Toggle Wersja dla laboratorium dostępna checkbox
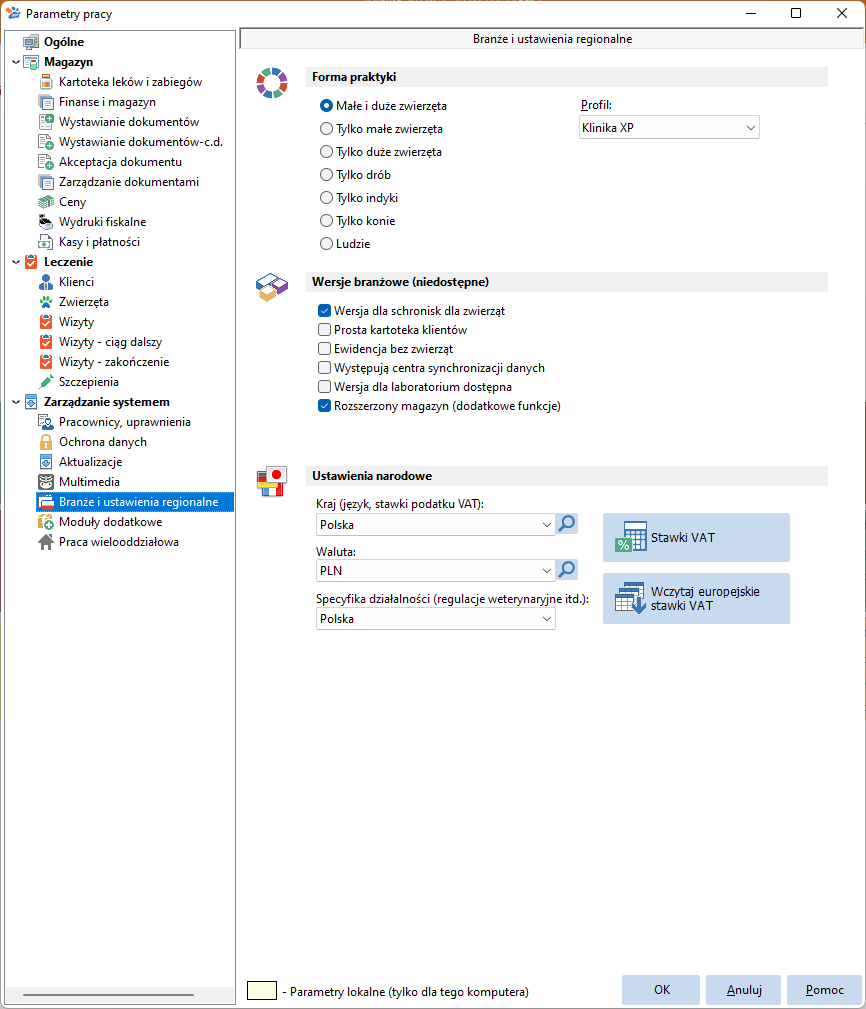The width and height of the screenshot is (866, 1009). point(324,387)
